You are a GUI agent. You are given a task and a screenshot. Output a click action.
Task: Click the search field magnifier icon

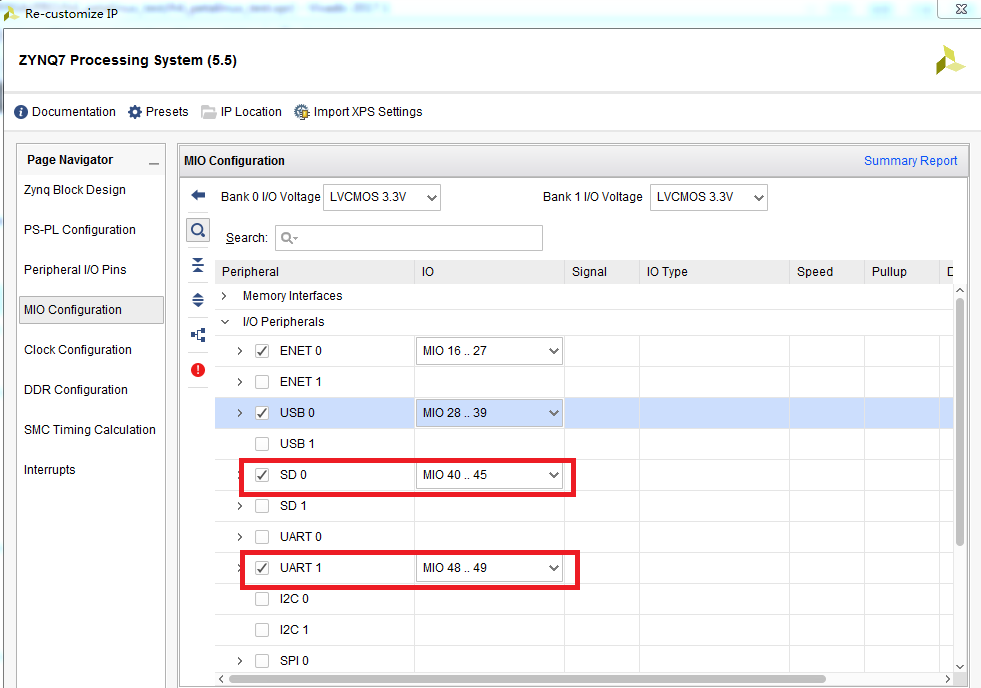coord(289,238)
